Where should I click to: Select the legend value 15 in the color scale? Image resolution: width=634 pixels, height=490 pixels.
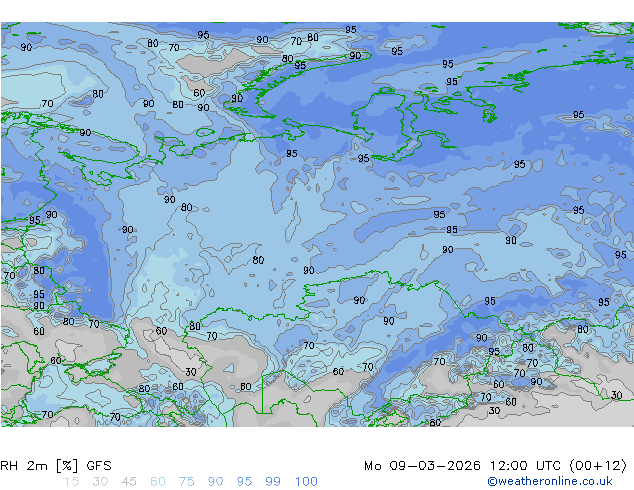coord(71,482)
